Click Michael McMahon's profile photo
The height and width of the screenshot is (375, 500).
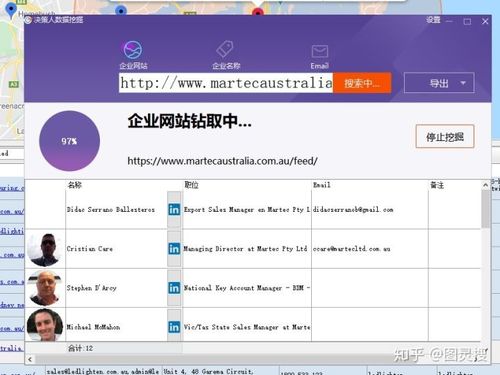point(45,325)
